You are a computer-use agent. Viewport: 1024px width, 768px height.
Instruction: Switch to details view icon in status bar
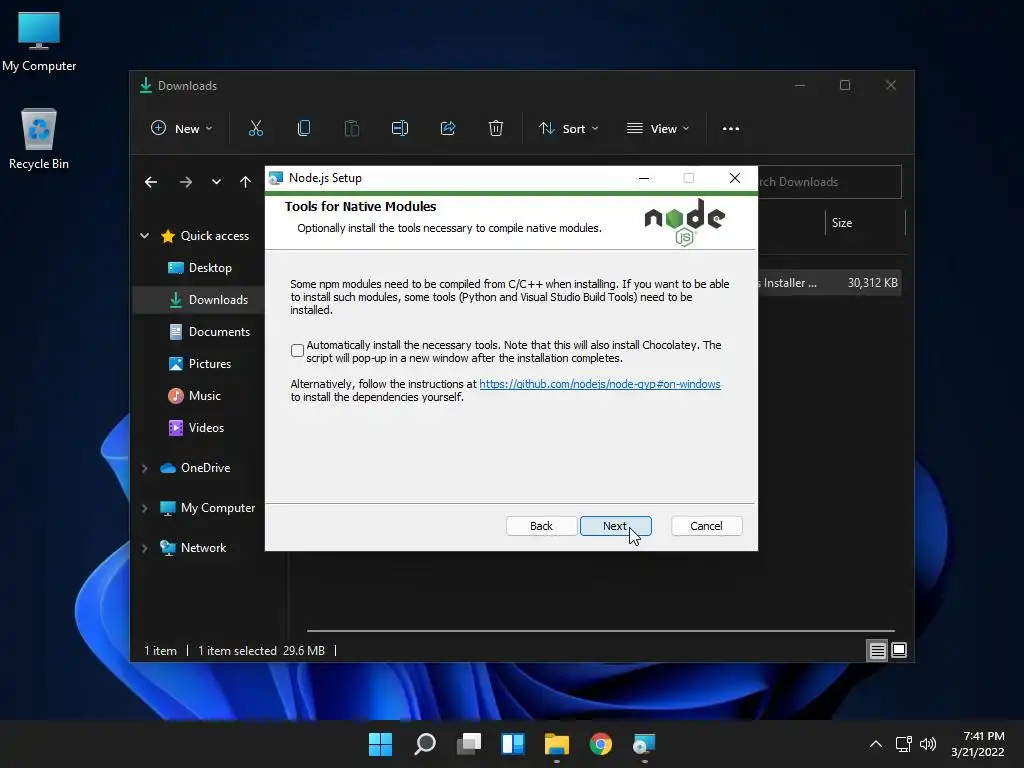pyautogui.click(x=877, y=650)
